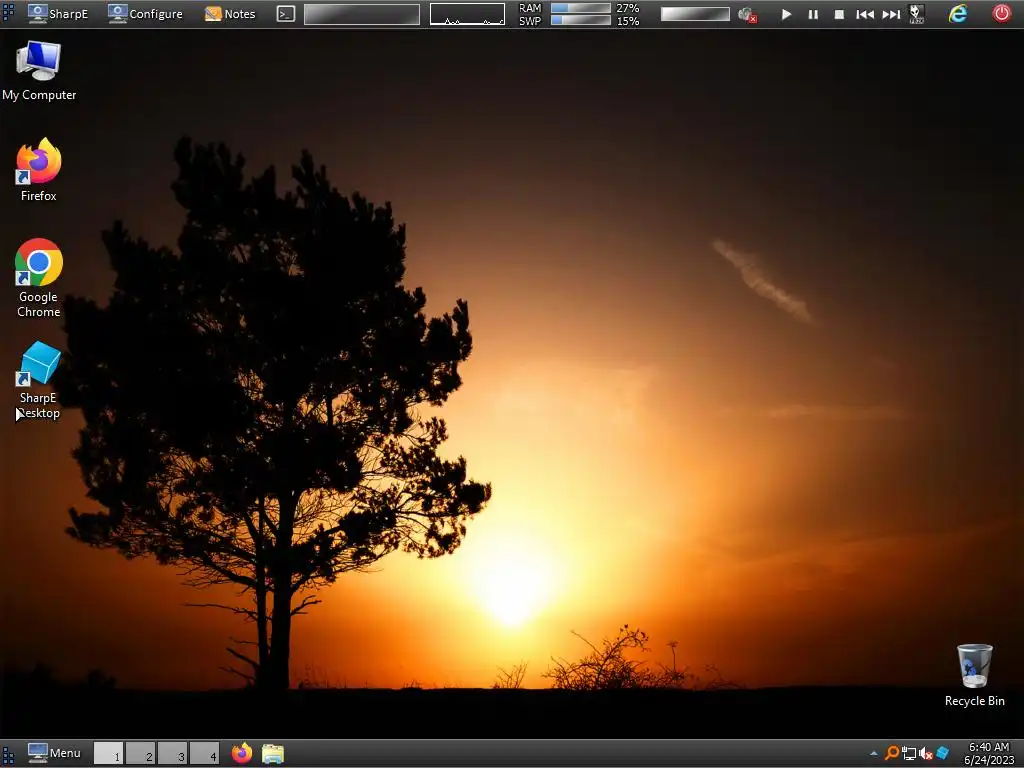
Task: Toggle the muted volume mixer icon in top bar
Action: (747, 14)
